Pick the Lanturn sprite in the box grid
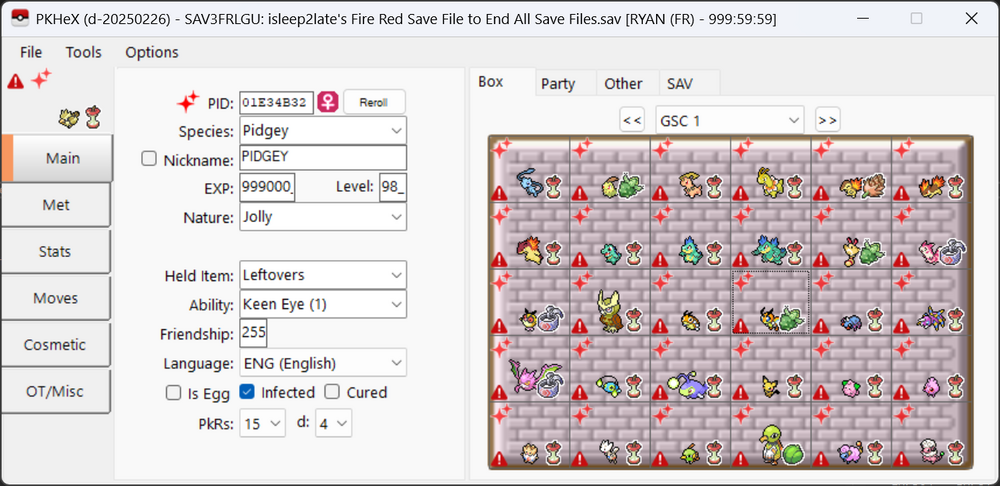Image resolution: width=1000 pixels, height=486 pixels. pyautogui.click(x=686, y=382)
